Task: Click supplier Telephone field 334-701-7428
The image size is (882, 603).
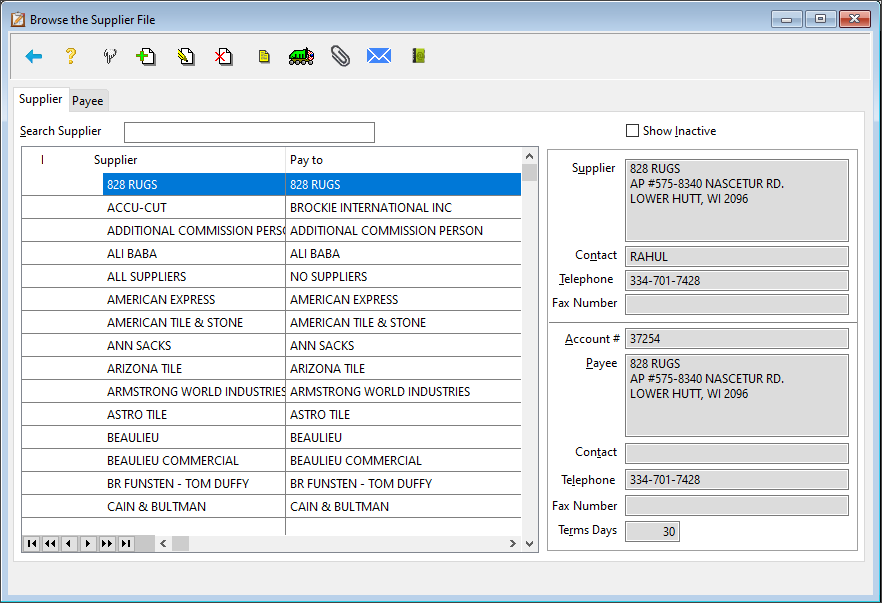Action: click(737, 281)
